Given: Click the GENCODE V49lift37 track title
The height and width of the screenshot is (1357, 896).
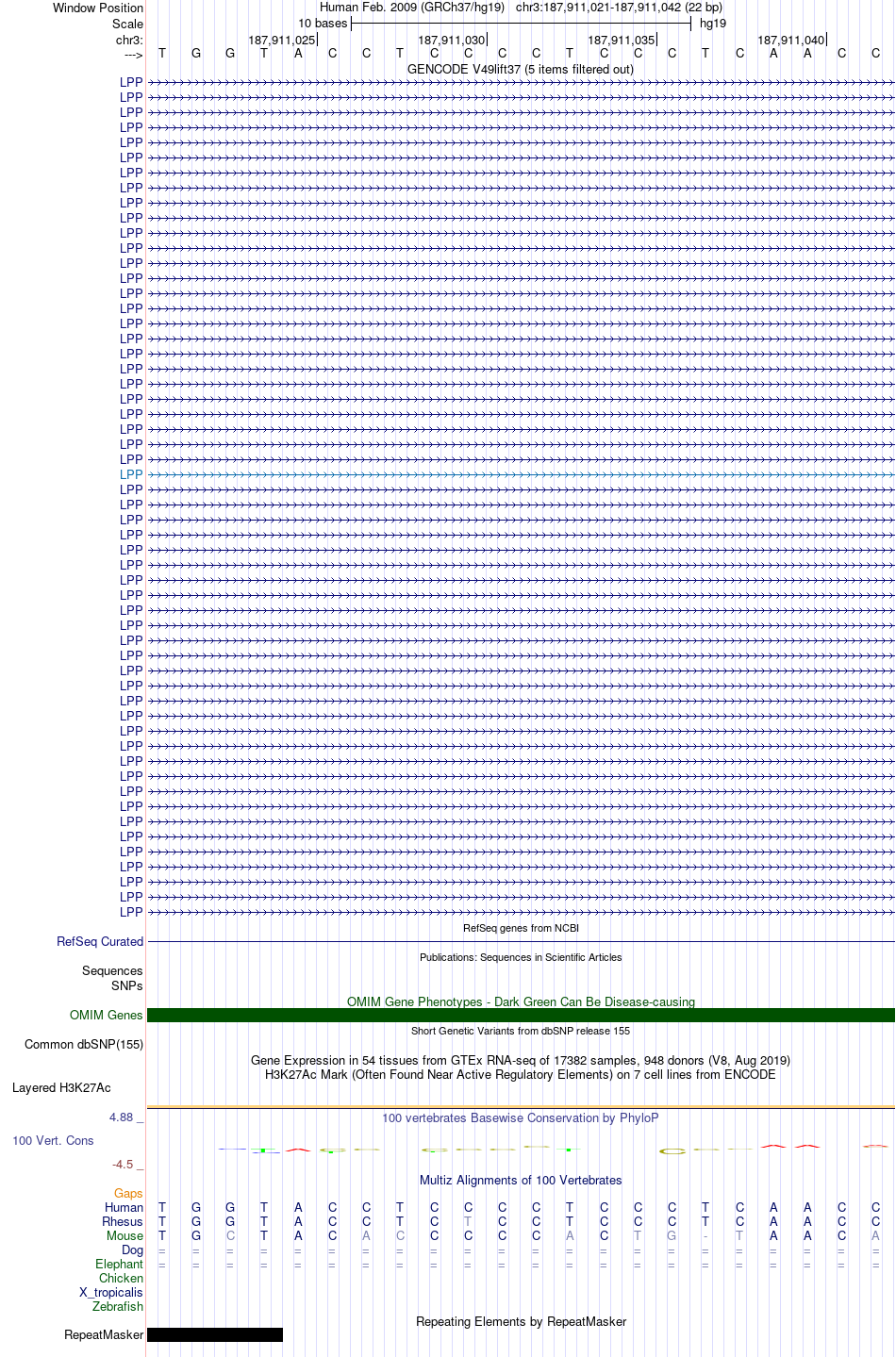Looking at the screenshot, I should pyautogui.click(x=521, y=69).
